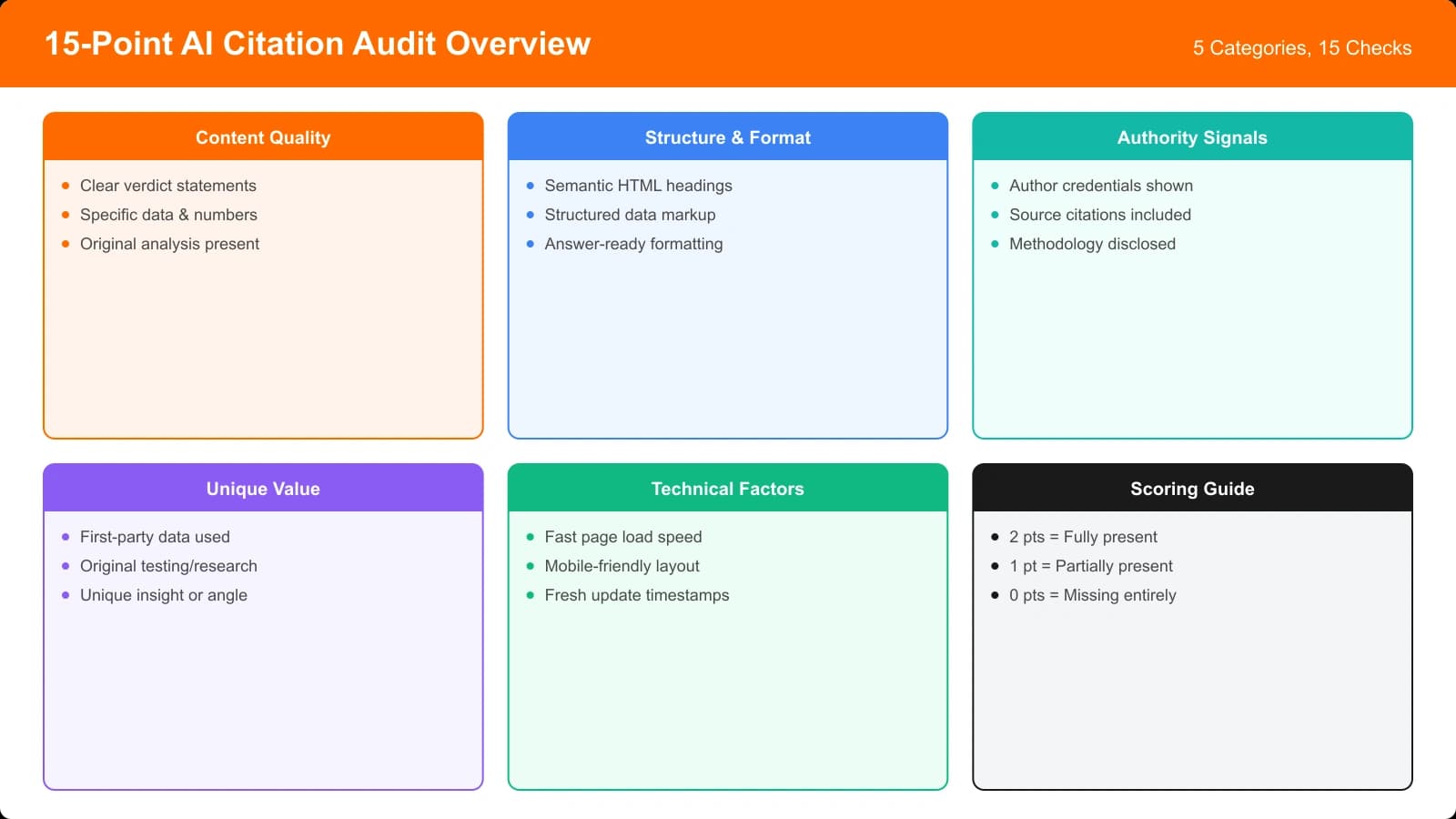Click 'Original analysis present' bullet

(169, 244)
